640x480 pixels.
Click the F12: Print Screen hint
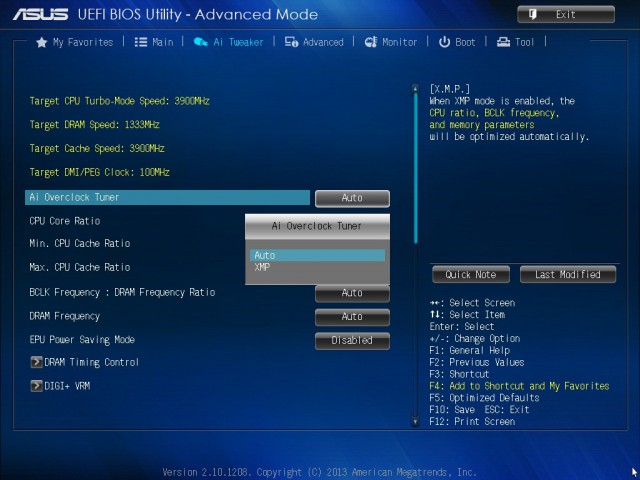pos(472,422)
